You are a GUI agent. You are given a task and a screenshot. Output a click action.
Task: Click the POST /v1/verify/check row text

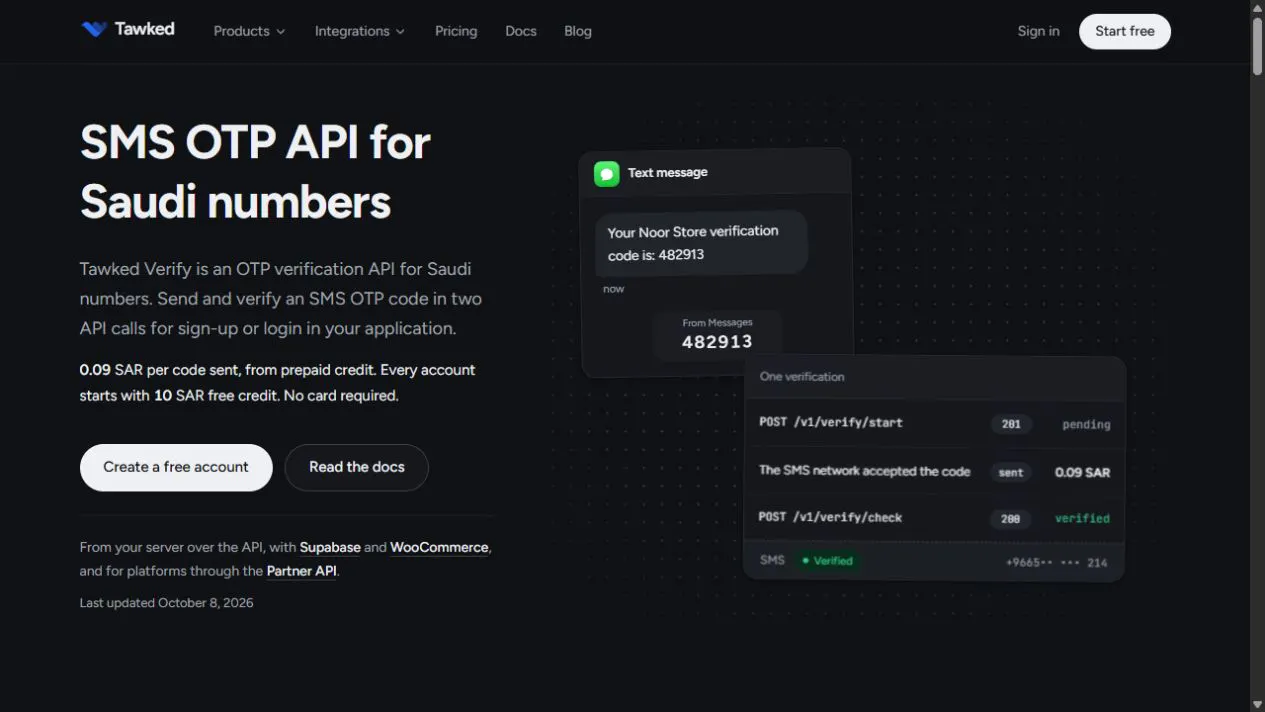(830, 517)
